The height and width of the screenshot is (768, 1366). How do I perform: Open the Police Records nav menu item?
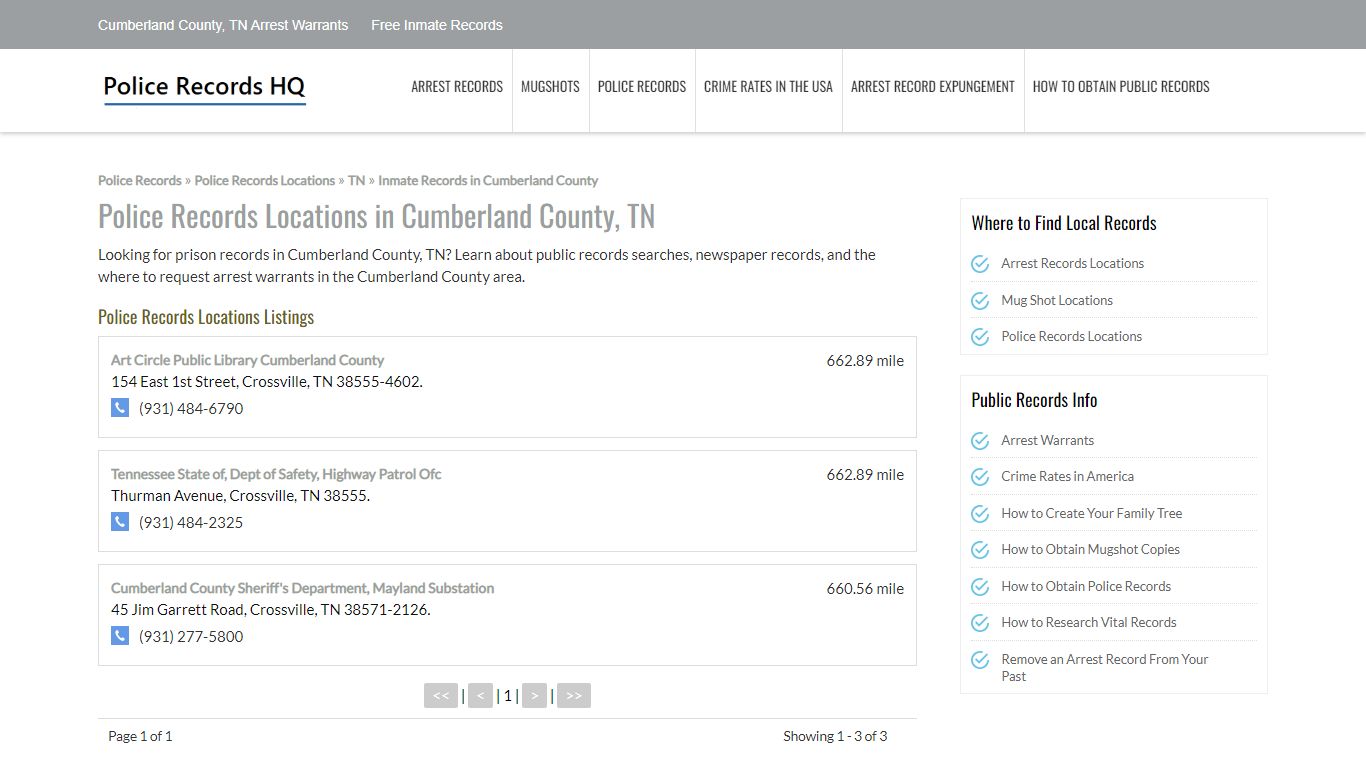pos(642,87)
